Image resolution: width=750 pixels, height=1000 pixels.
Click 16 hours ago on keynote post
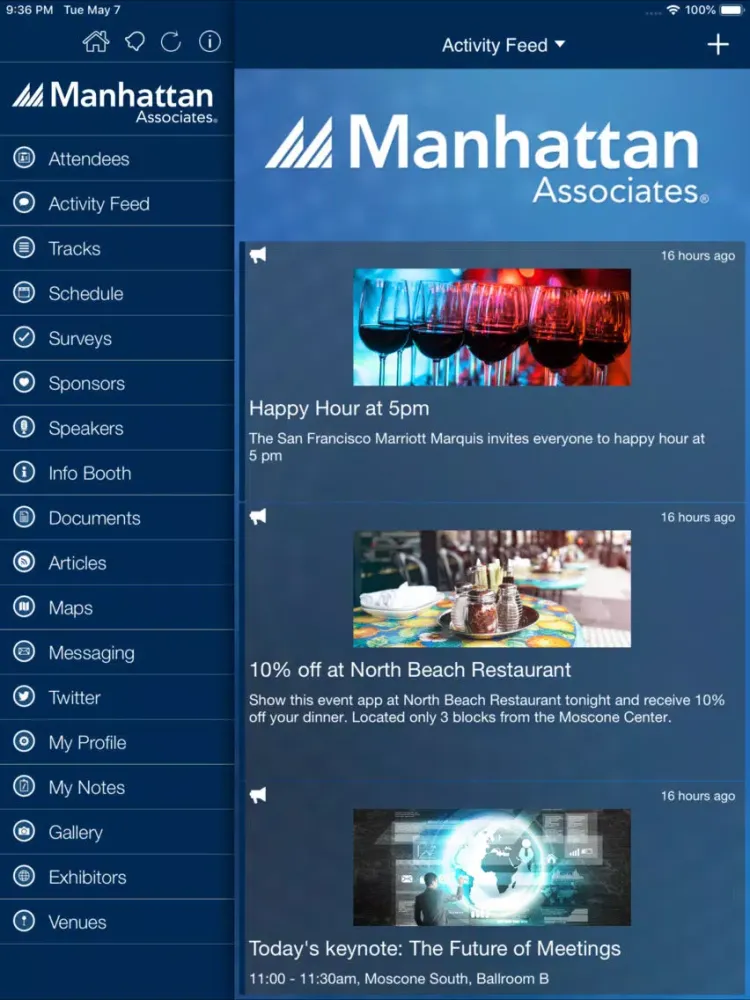698,796
